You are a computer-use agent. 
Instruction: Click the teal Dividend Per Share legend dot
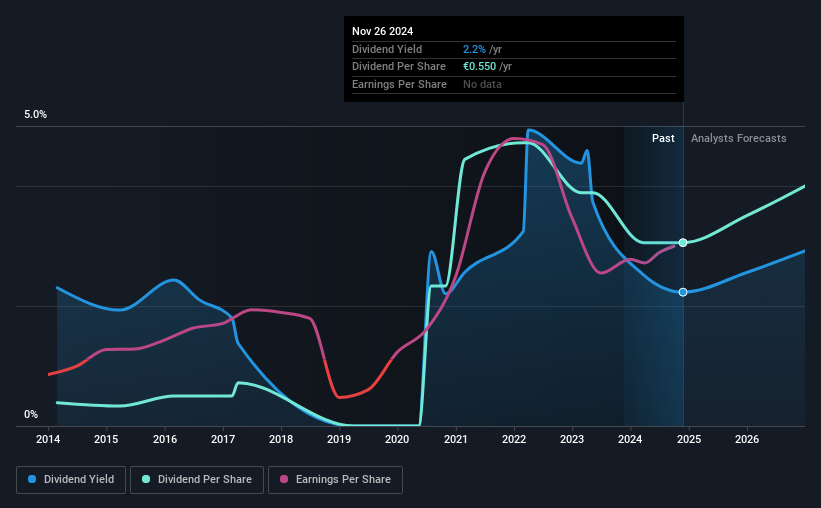146,479
